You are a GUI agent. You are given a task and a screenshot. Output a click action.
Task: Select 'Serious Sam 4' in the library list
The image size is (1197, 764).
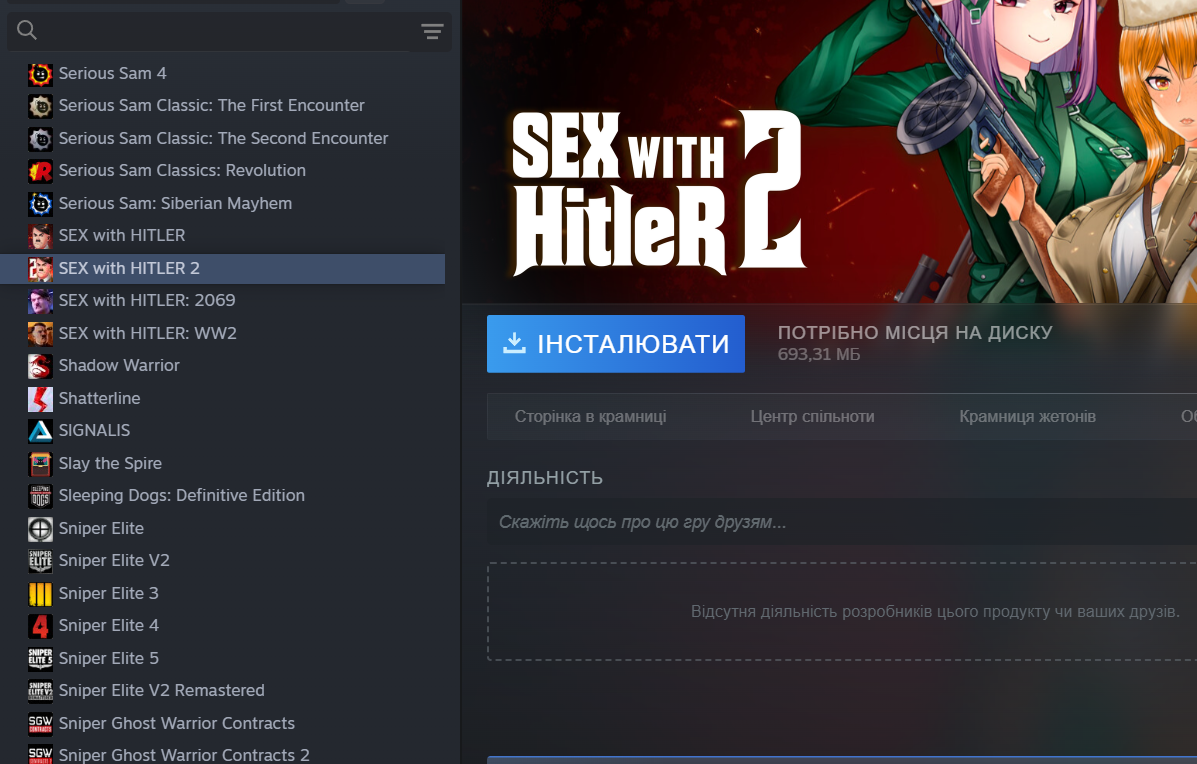pyautogui.click(x=112, y=73)
